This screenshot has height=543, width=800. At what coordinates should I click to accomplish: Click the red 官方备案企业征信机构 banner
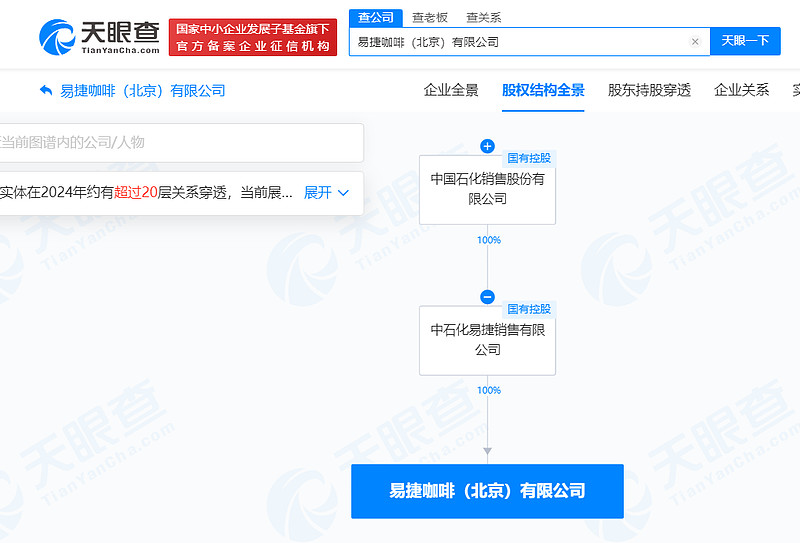[x=253, y=37]
